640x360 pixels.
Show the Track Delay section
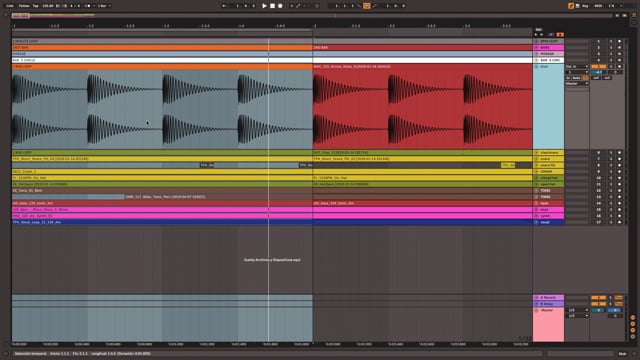pyautogui.click(x=633, y=337)
